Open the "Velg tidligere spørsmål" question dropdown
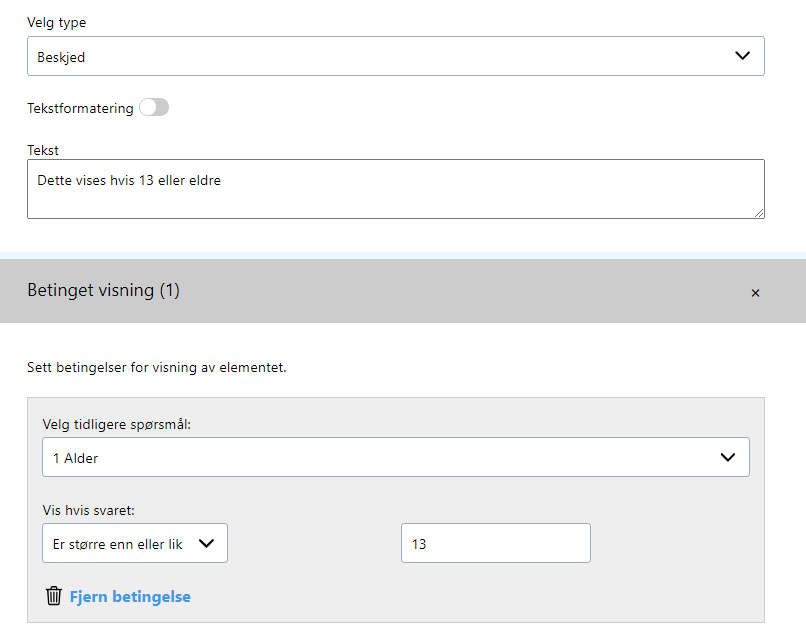The height and width of the screenshot is (639, 806). click(x=395, y=456)
